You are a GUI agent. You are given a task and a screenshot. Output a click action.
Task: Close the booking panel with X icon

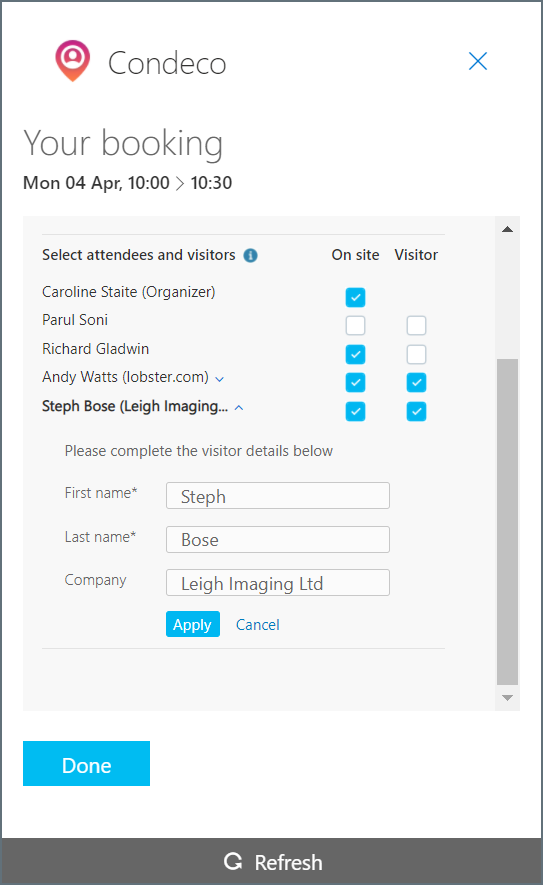(478, 61)
